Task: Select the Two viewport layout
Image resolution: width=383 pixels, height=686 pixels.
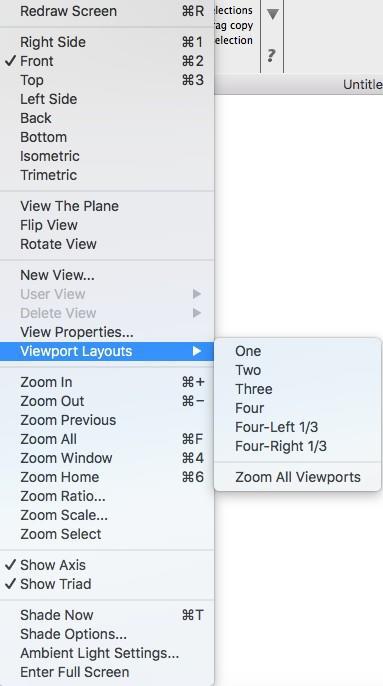Action: tap(298, 370)
